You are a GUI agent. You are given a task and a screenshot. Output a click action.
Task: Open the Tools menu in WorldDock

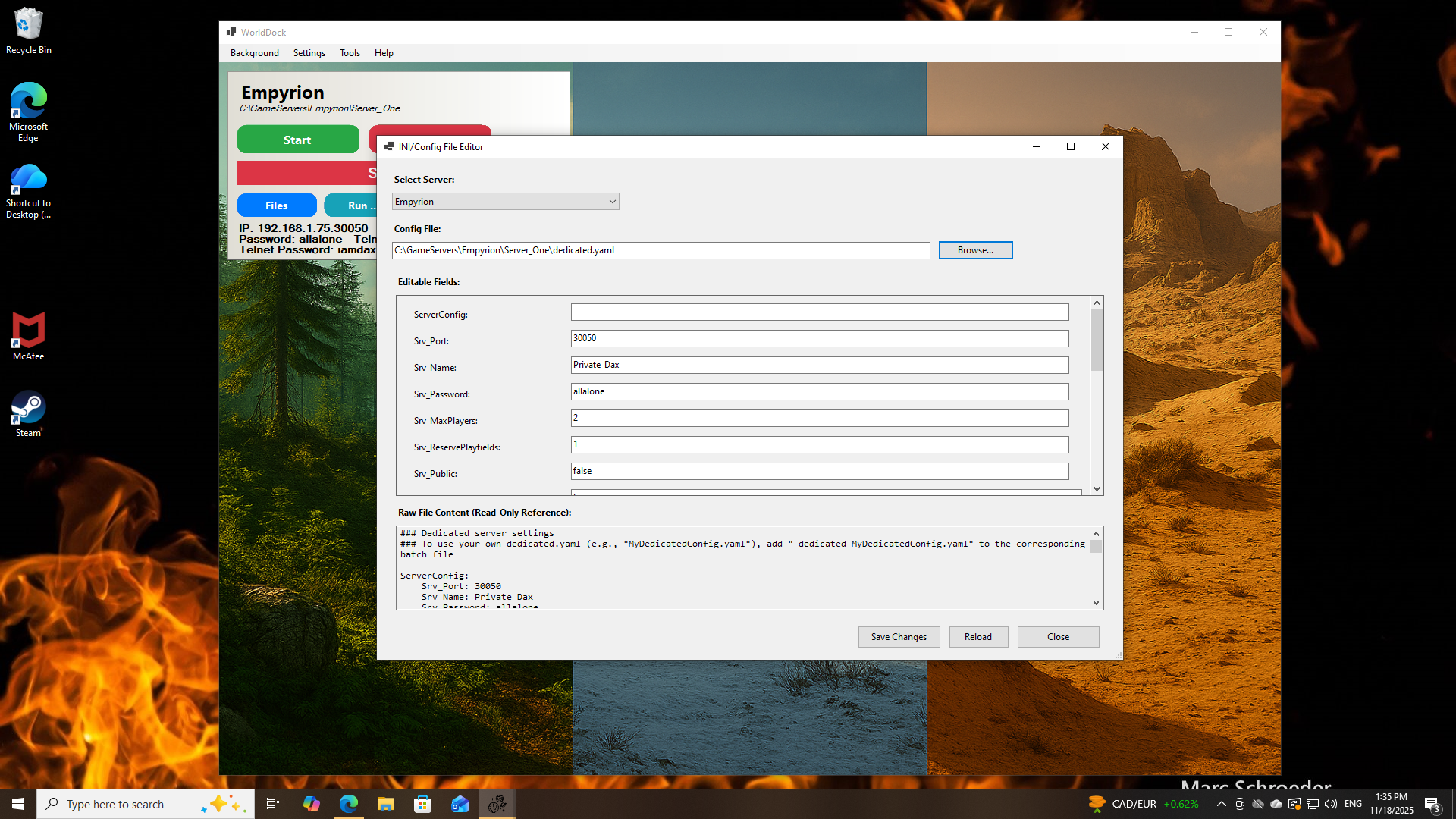(350, 52)
